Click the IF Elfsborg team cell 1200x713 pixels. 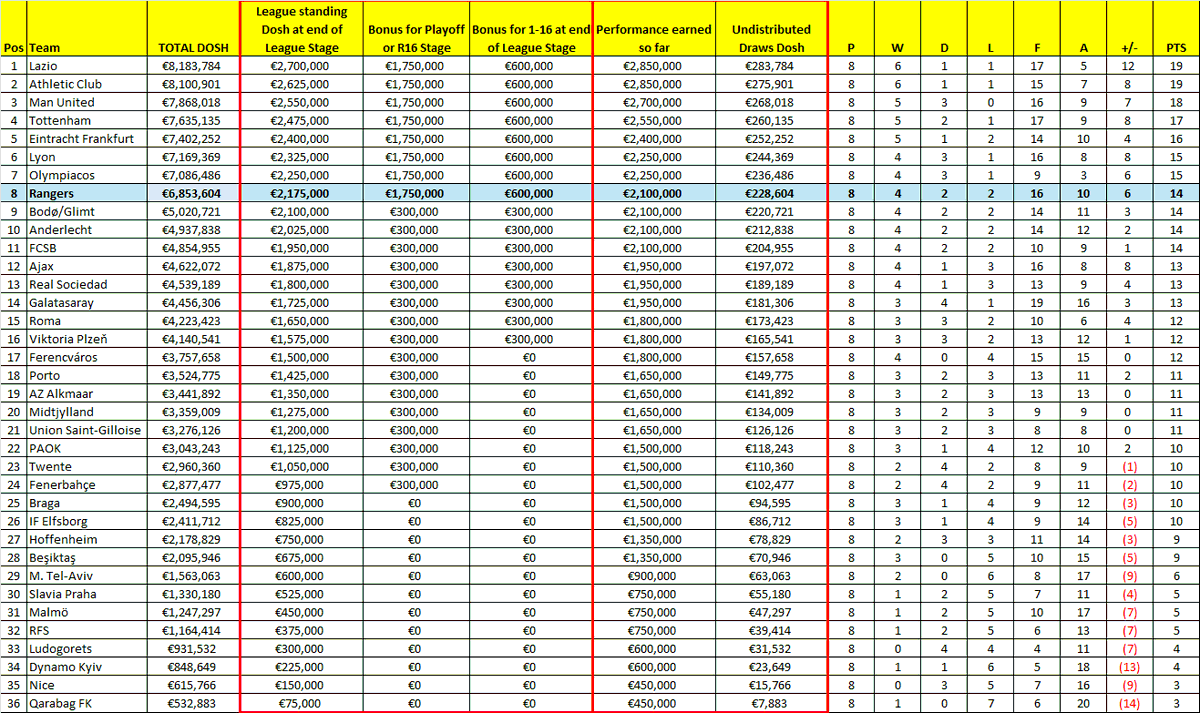[87, 521]
